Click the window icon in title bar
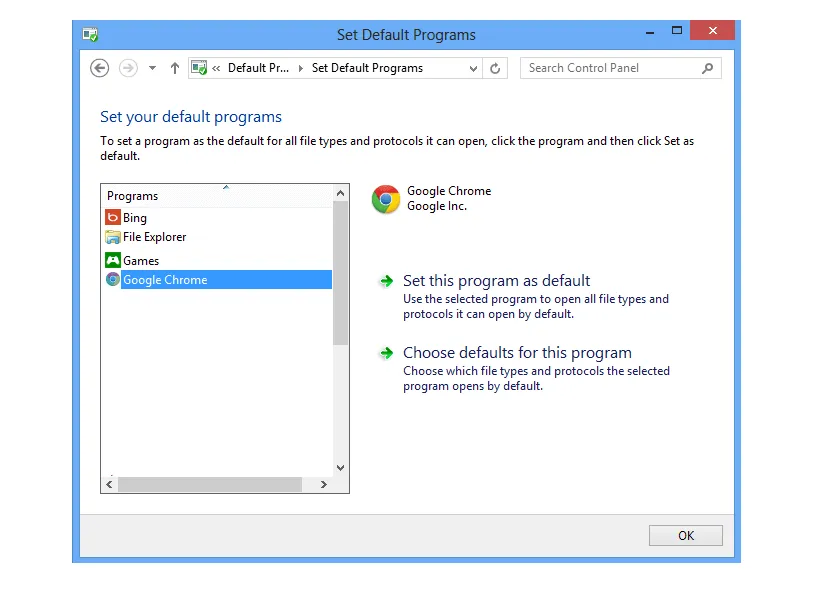Screen dimensions: 818x603 pyautogui.click(x=90, y=35)
